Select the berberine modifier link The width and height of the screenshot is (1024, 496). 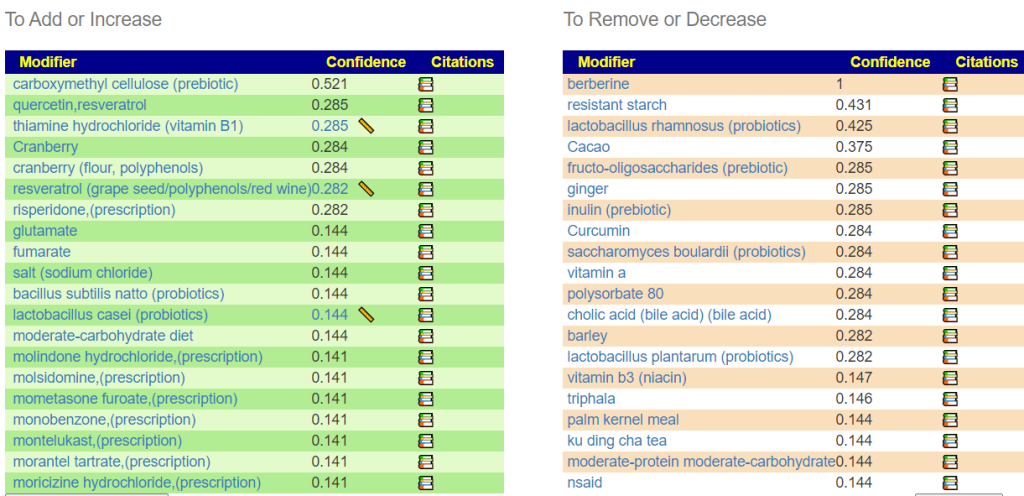point(598,84)
